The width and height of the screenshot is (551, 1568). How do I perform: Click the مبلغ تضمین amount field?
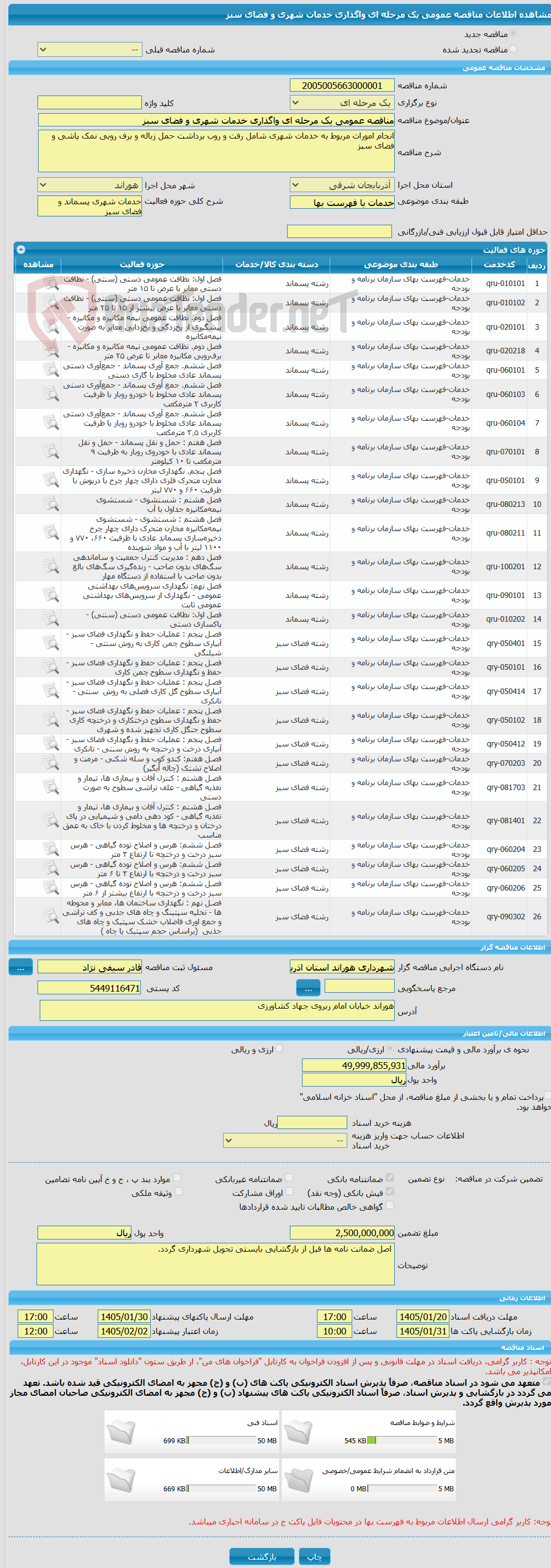(x=342, y=1233)
